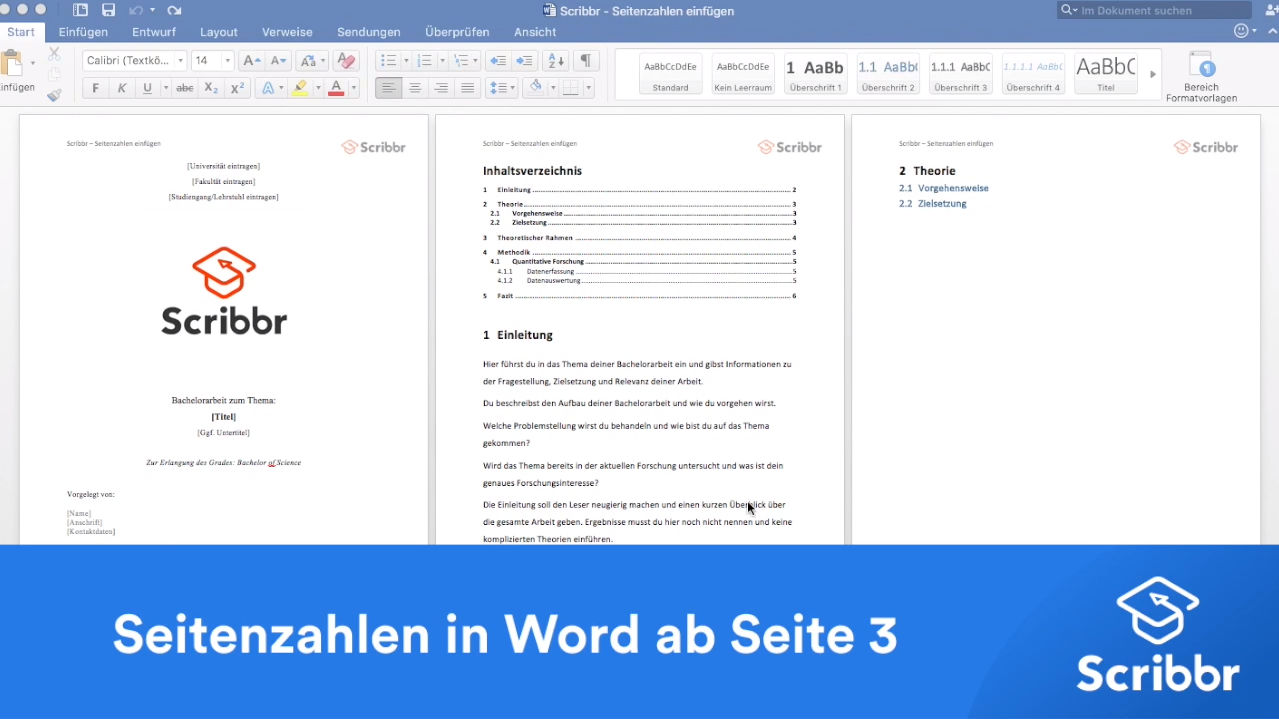Image resolution: width=1279 pixels, height=723 pixels.
Task: Open the underline style arrow
Action: [x=164, y=88]
